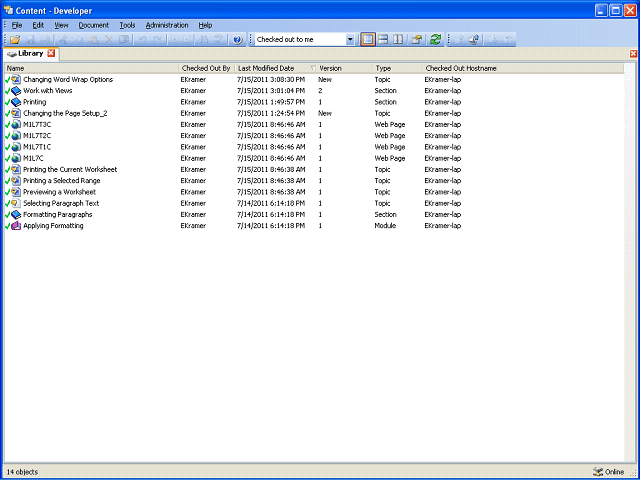This screenshot has height=480, width=640.
Task: Open the Tools menu
Action: click(127, 25)
